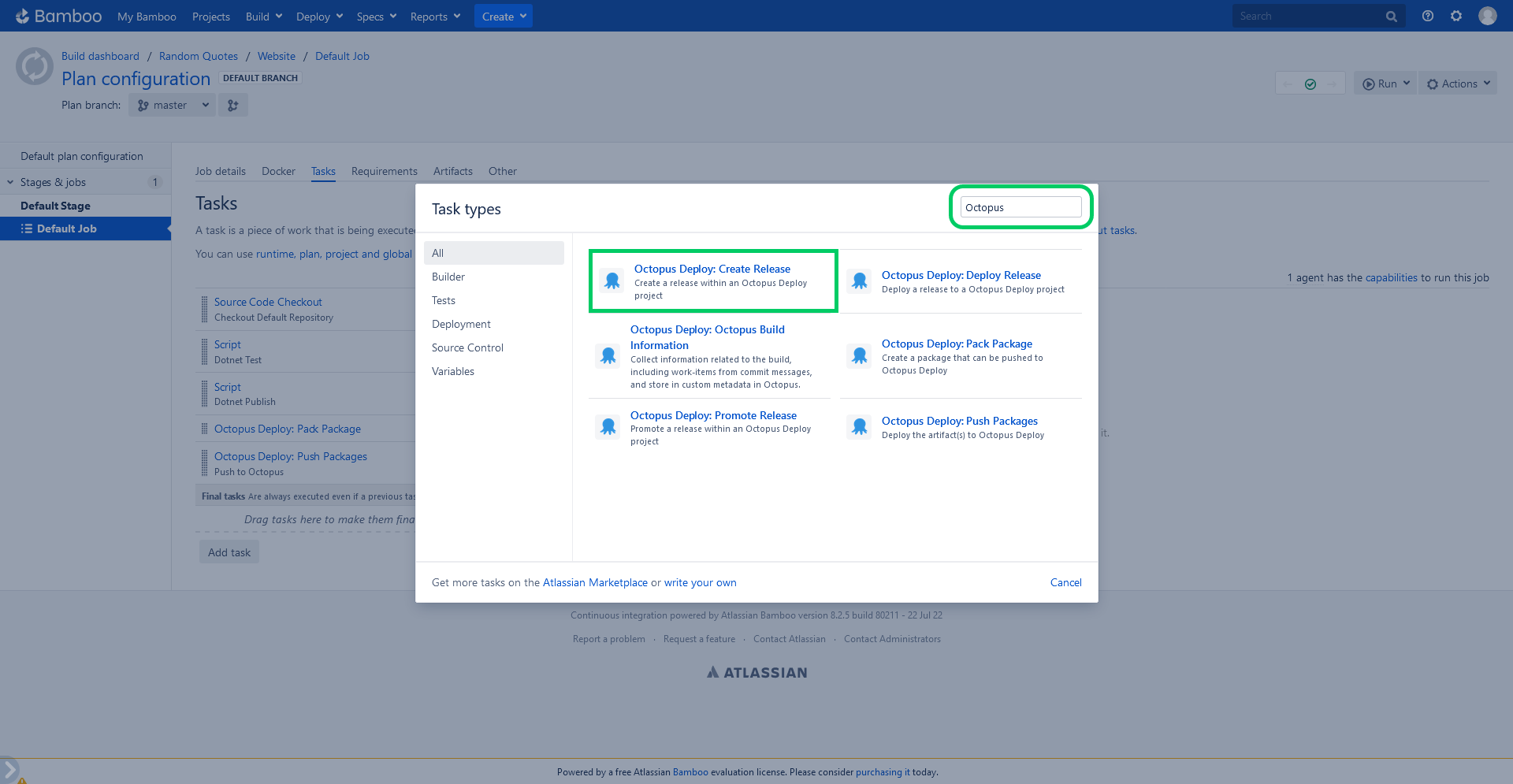Click the Deploy Release octopus icon
This screenshot has height=784, width=1513.
(x=860, y=281)
